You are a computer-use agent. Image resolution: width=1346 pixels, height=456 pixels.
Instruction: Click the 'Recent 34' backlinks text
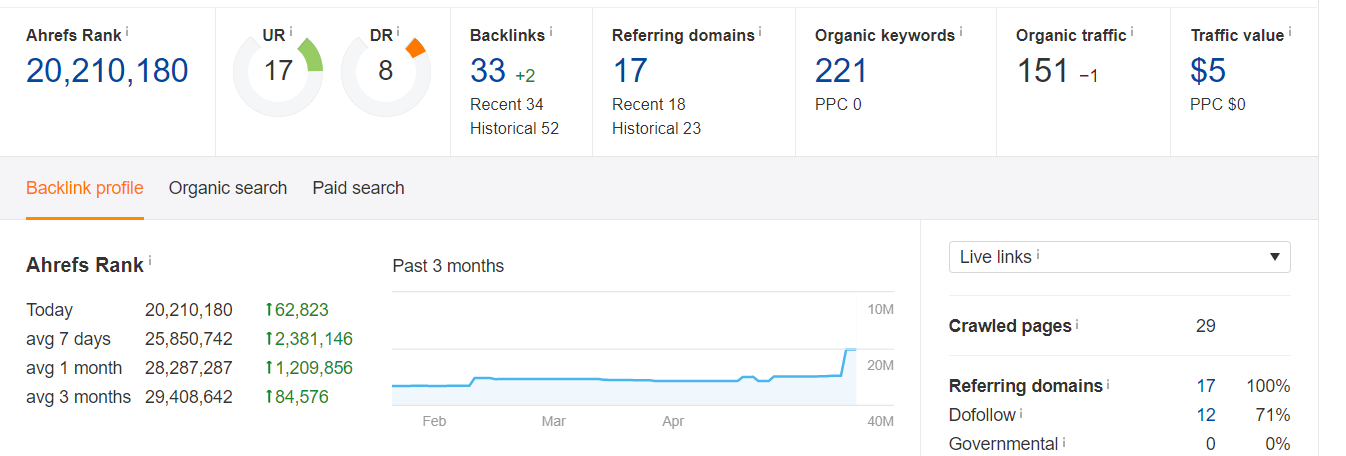[507, 104]
